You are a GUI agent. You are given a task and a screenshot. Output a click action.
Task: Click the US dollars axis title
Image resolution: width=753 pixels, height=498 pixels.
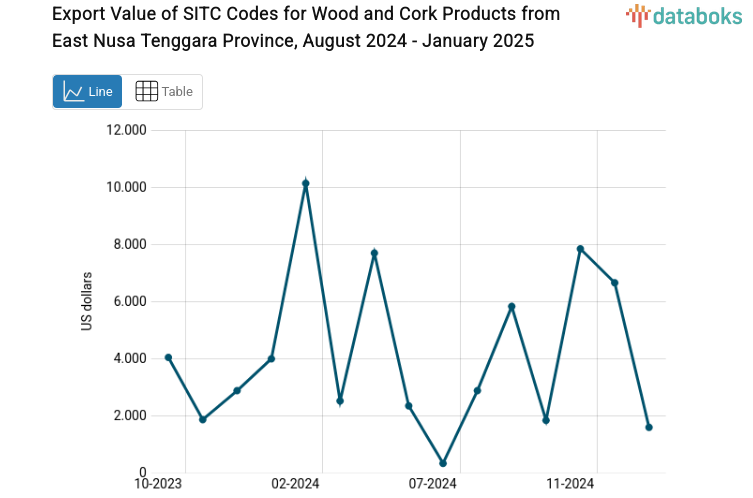(87, 301)
